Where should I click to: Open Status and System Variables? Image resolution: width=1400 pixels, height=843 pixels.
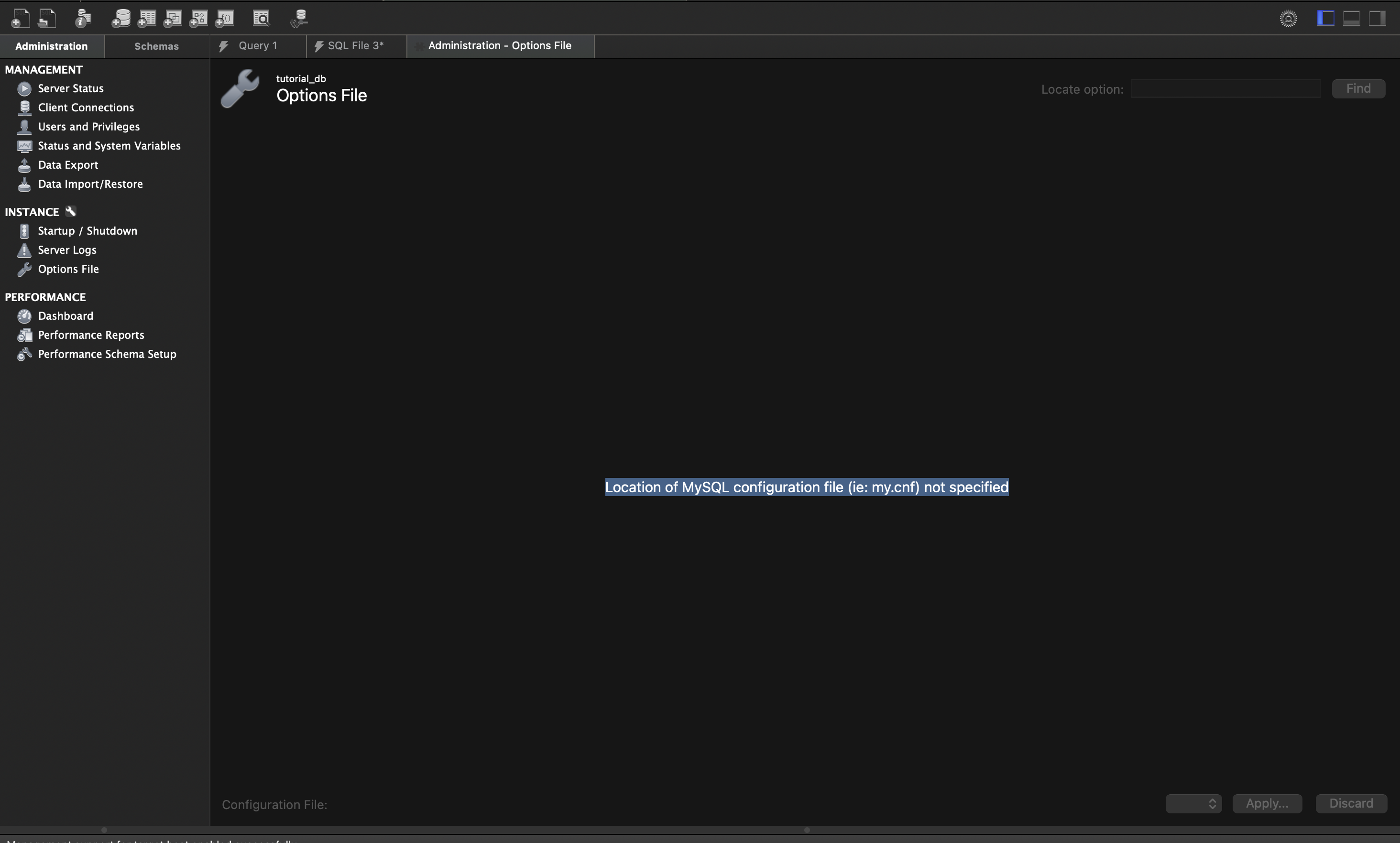[109, 145]
